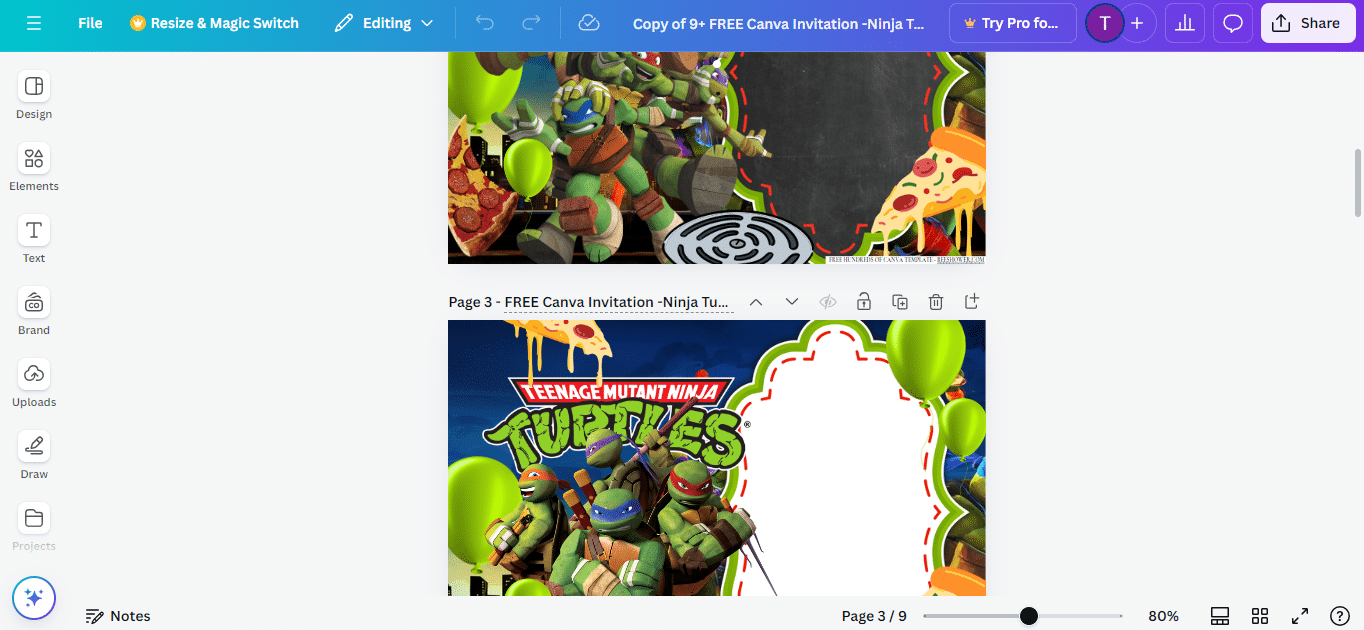Open the Editing mode dropdown

384,23
